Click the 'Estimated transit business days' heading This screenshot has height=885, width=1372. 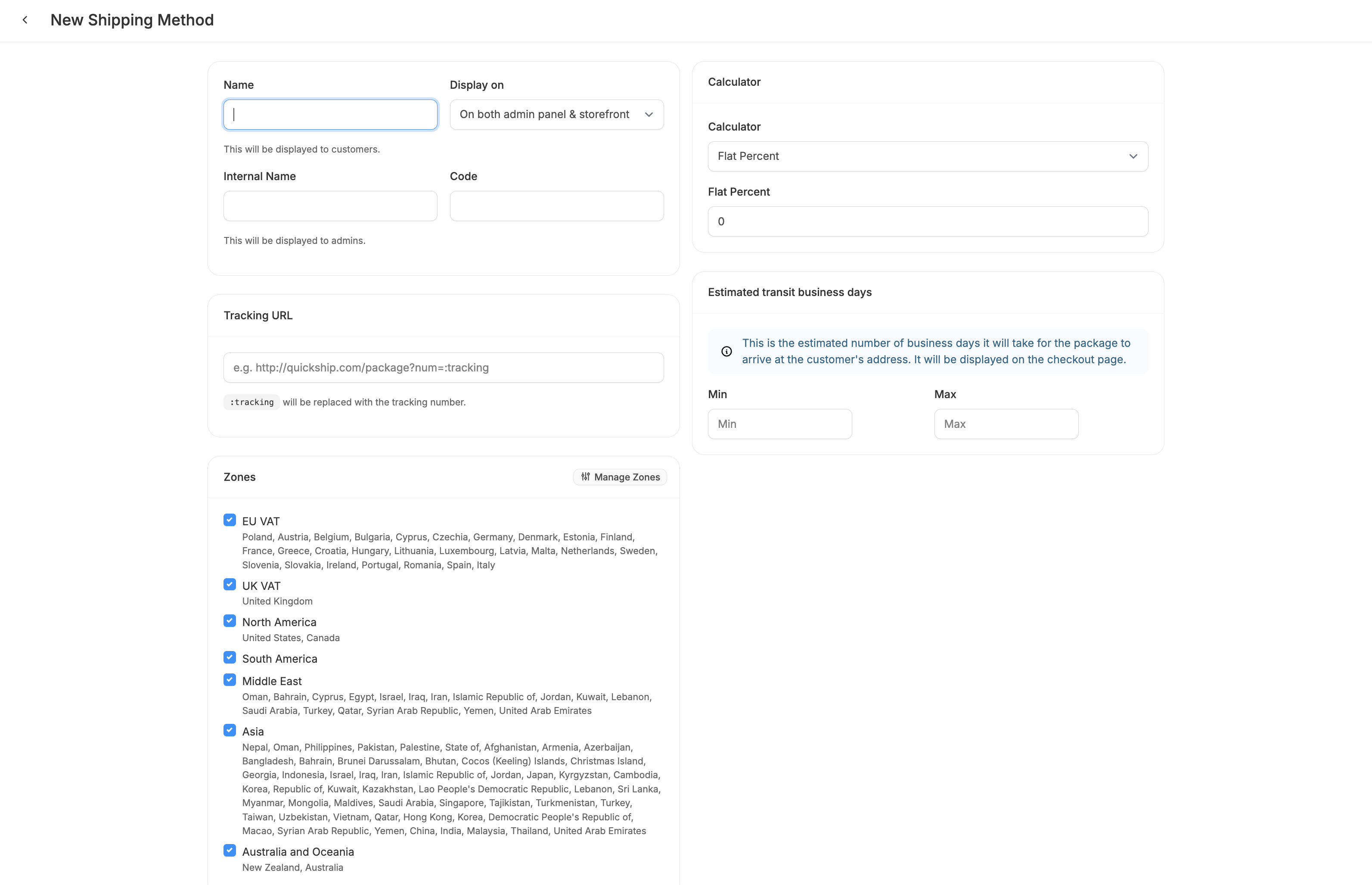790,292
